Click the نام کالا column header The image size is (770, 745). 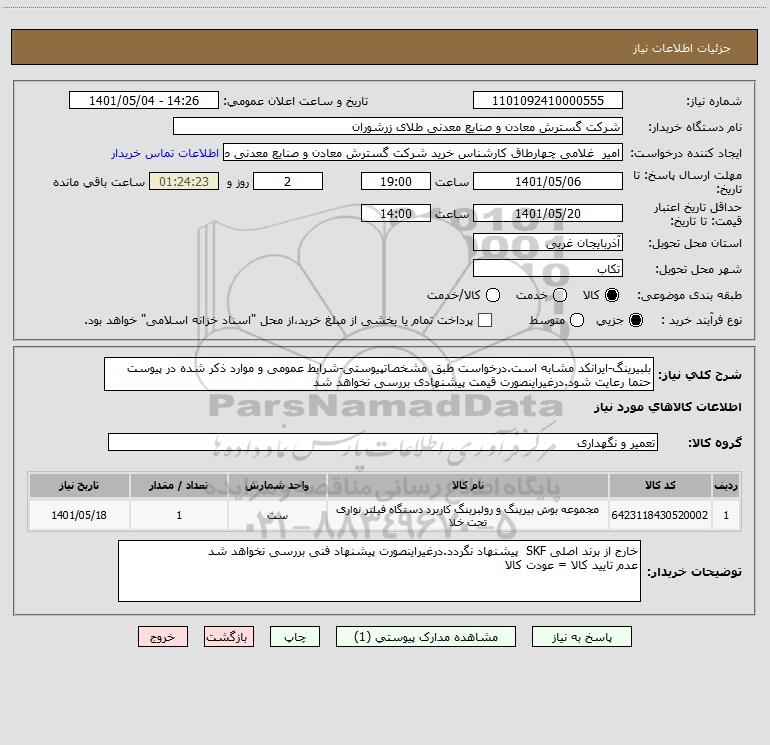tap(468, 485)
